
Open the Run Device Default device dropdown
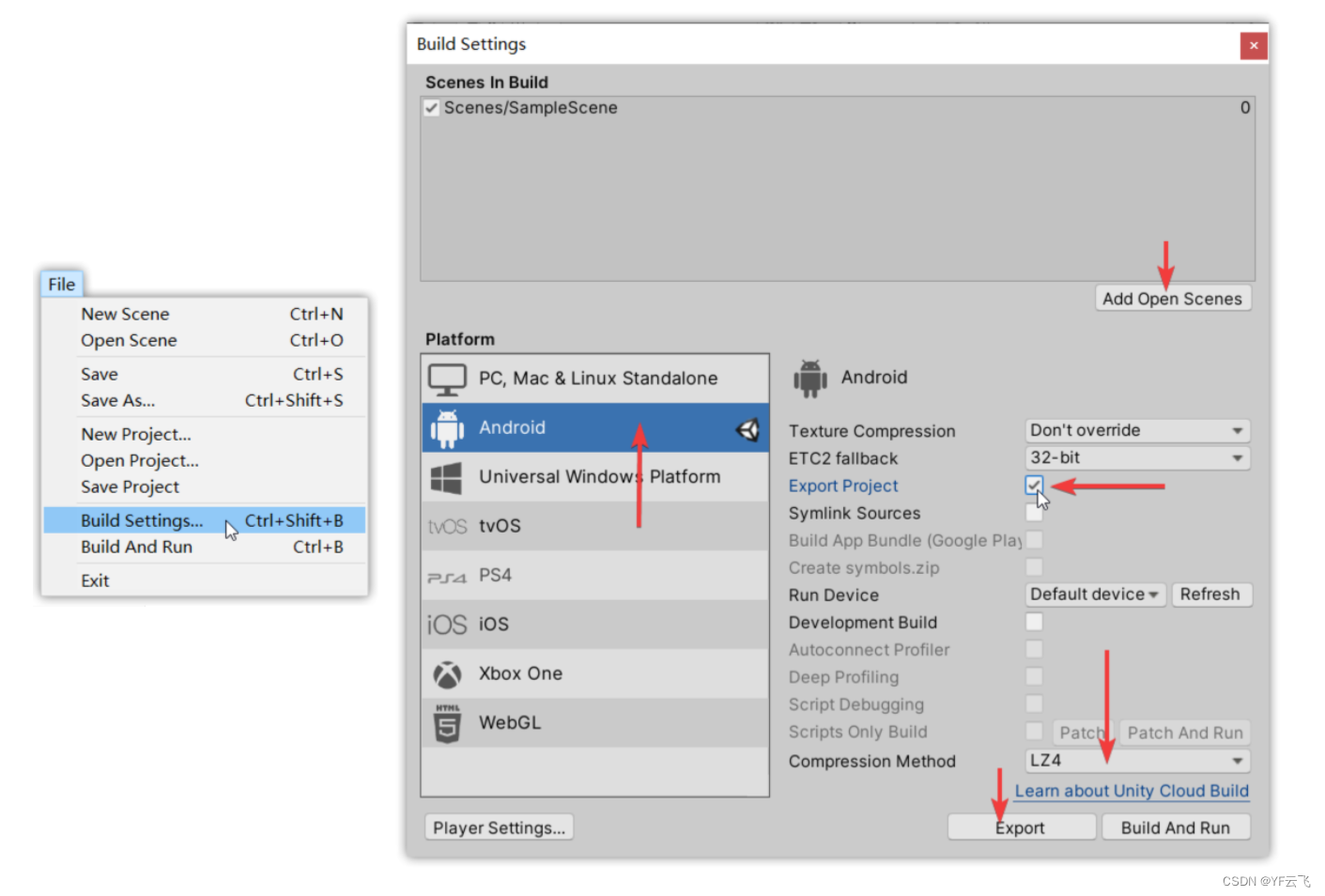1095,595
